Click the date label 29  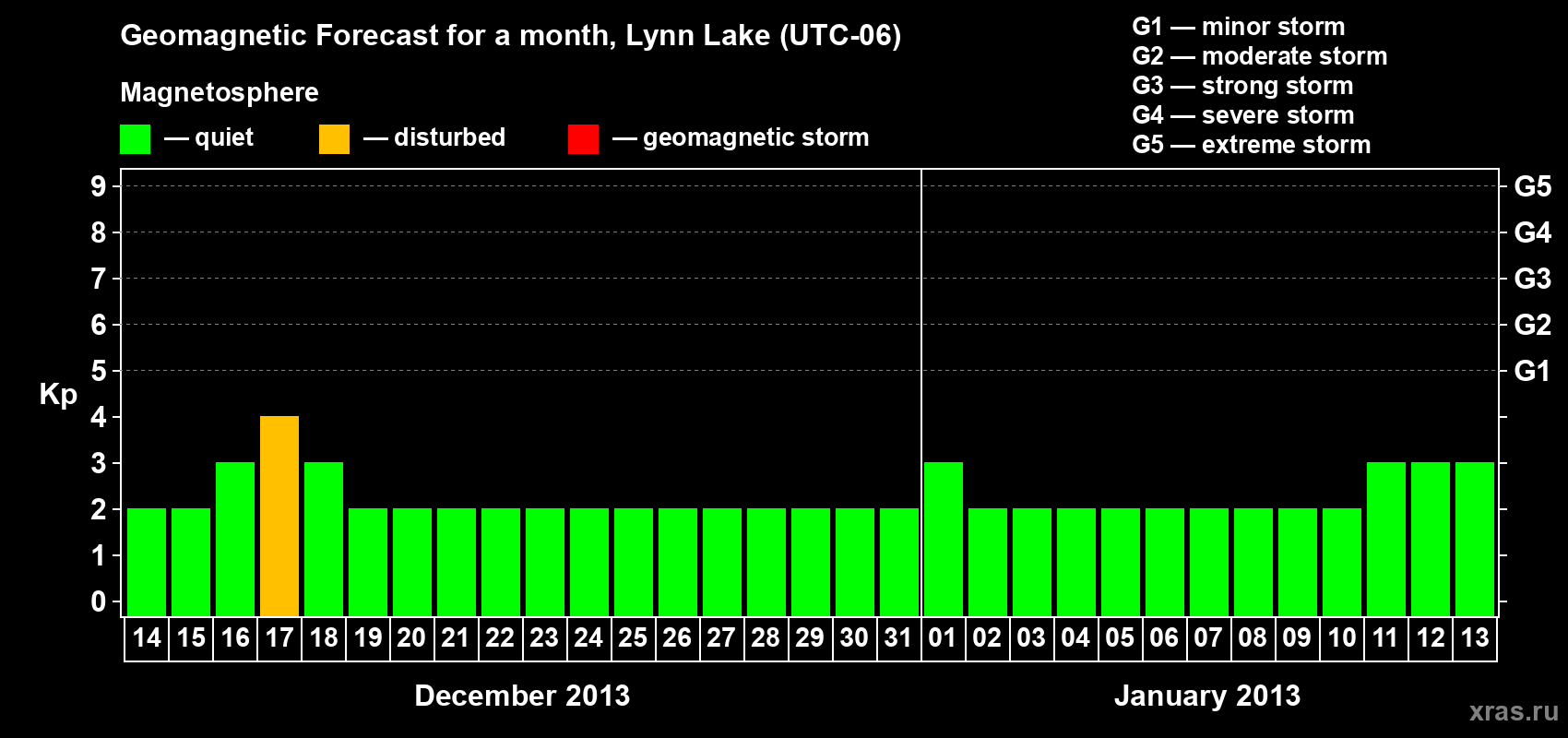click(811, 637)
